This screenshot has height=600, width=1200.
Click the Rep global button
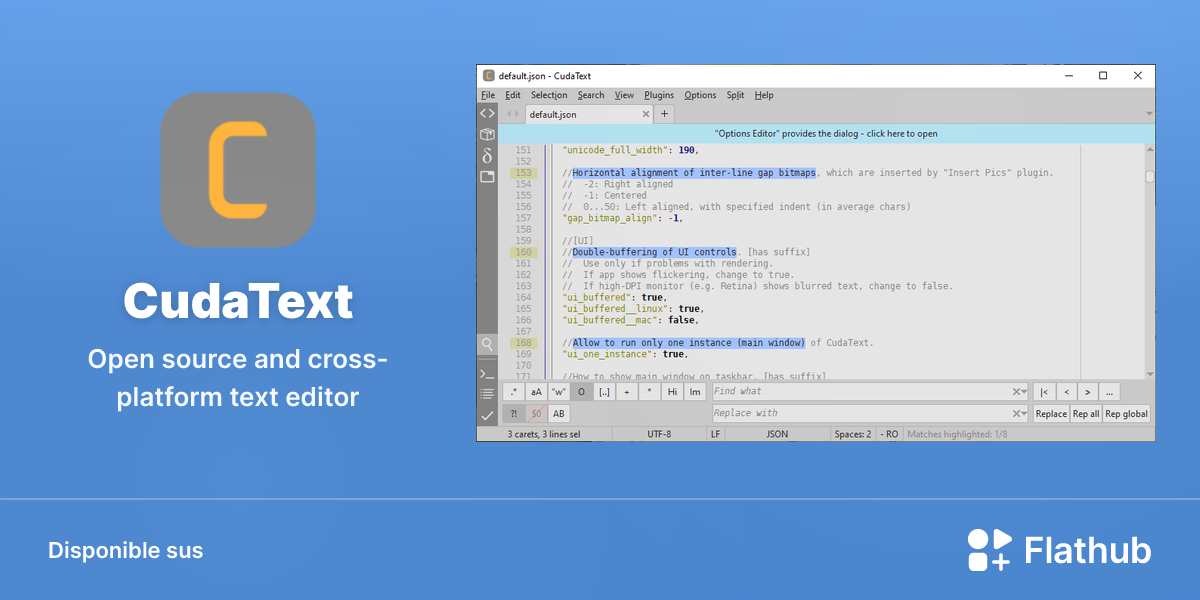tap(1127, 413)
